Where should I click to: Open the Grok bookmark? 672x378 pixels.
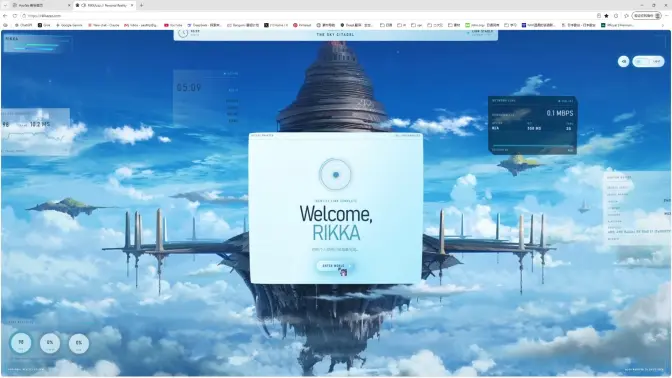click(44, 25)
